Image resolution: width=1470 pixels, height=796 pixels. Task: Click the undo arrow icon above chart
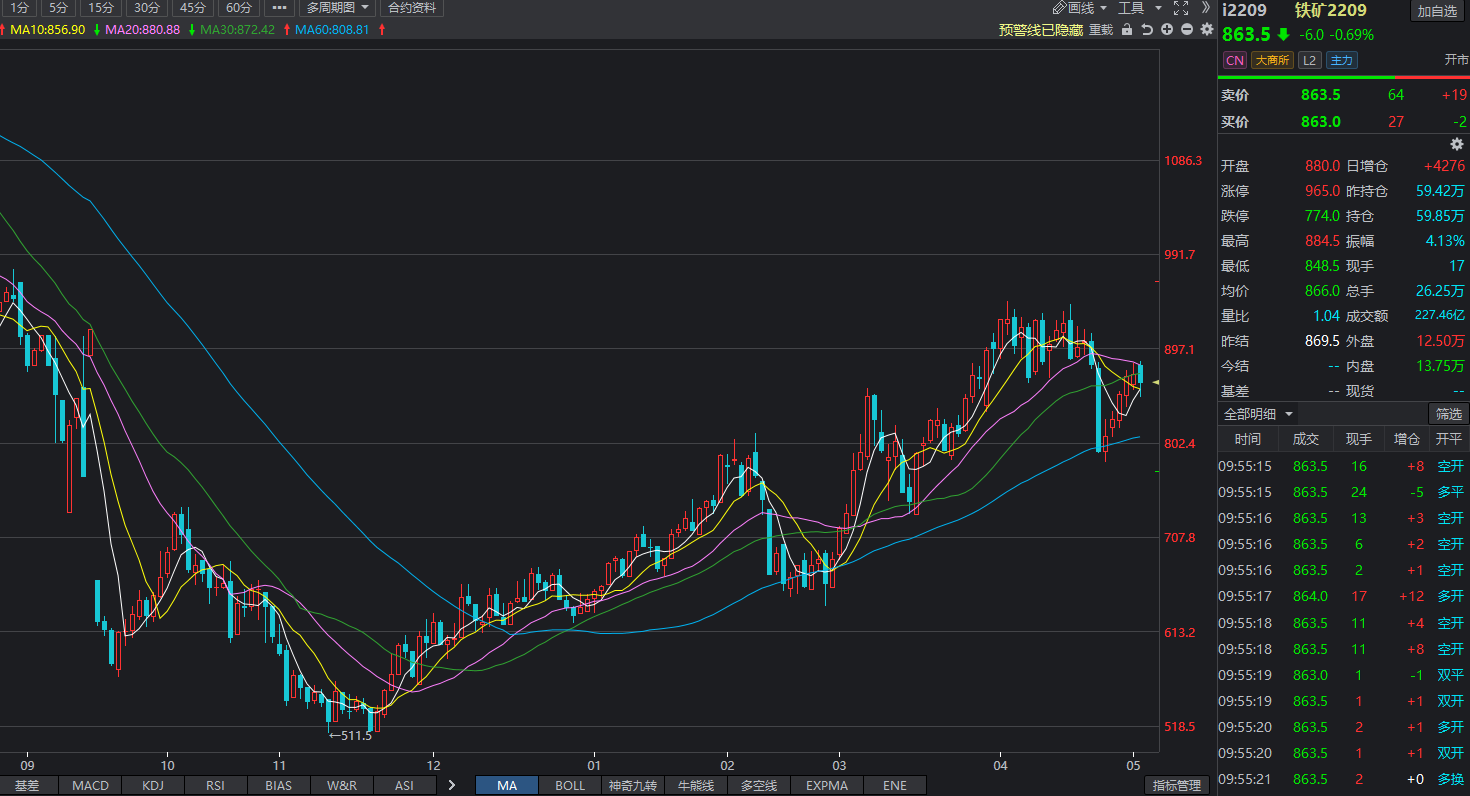coord(1147,30)
